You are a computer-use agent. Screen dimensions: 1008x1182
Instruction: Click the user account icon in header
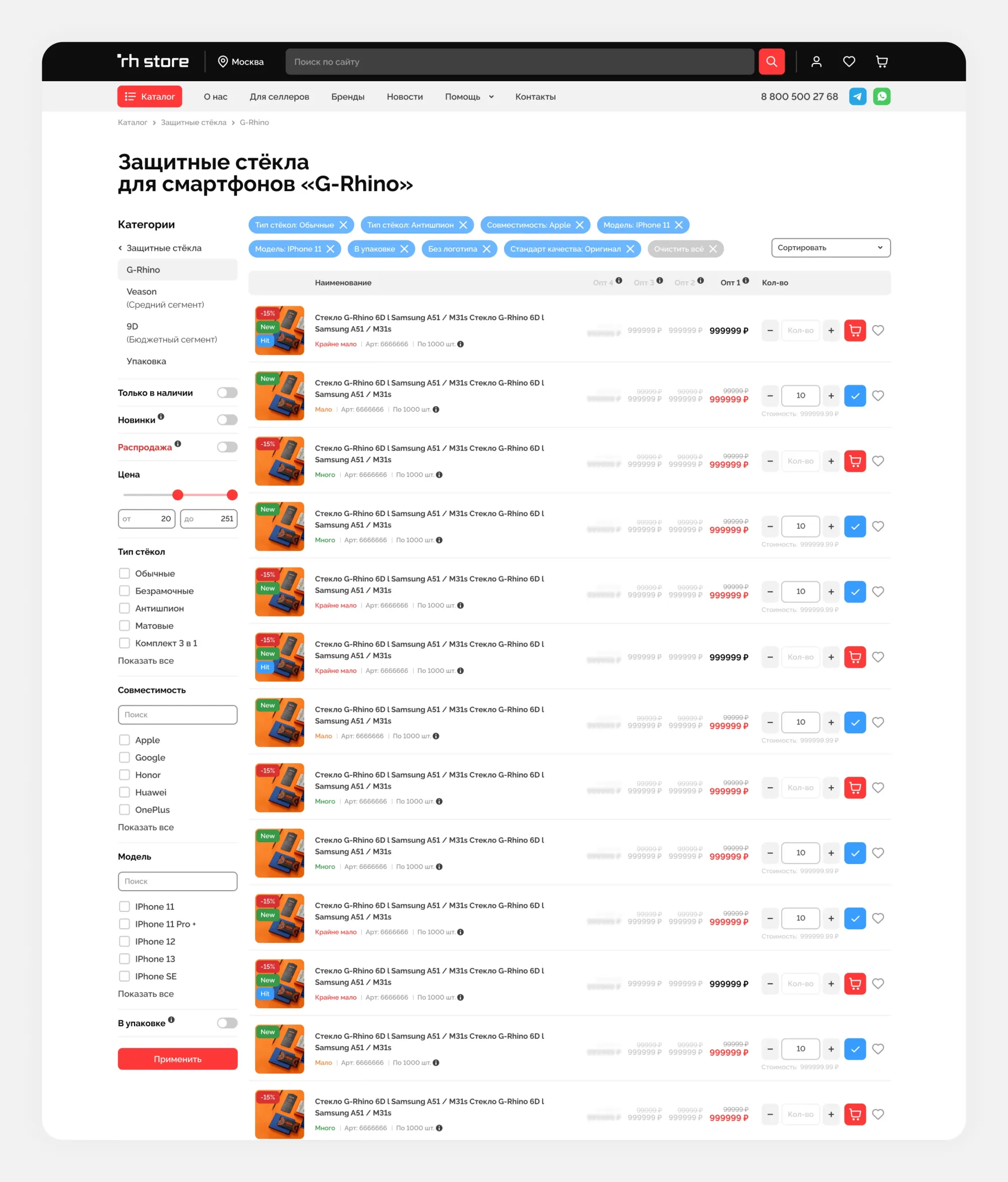(817, 62)
